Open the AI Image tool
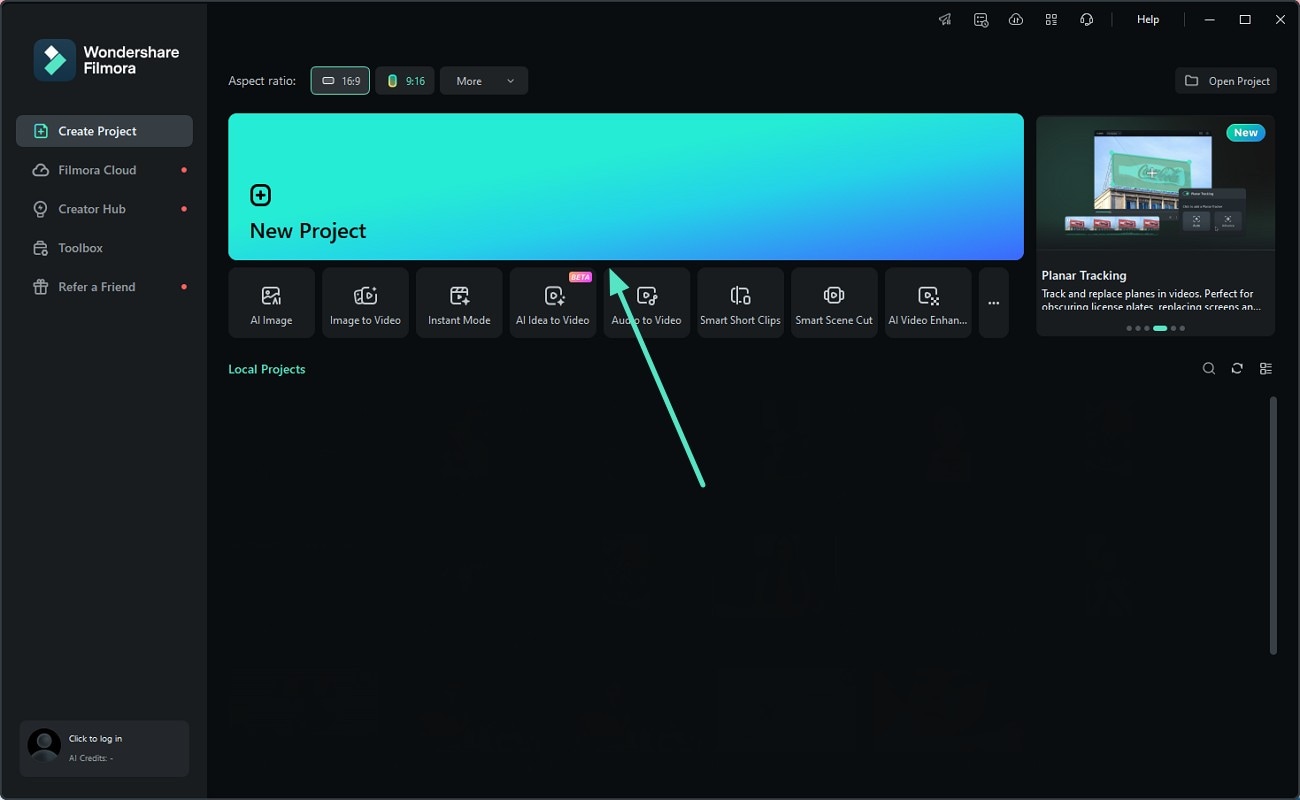Screen dimensions: 1300x800 tap(271, 302)
